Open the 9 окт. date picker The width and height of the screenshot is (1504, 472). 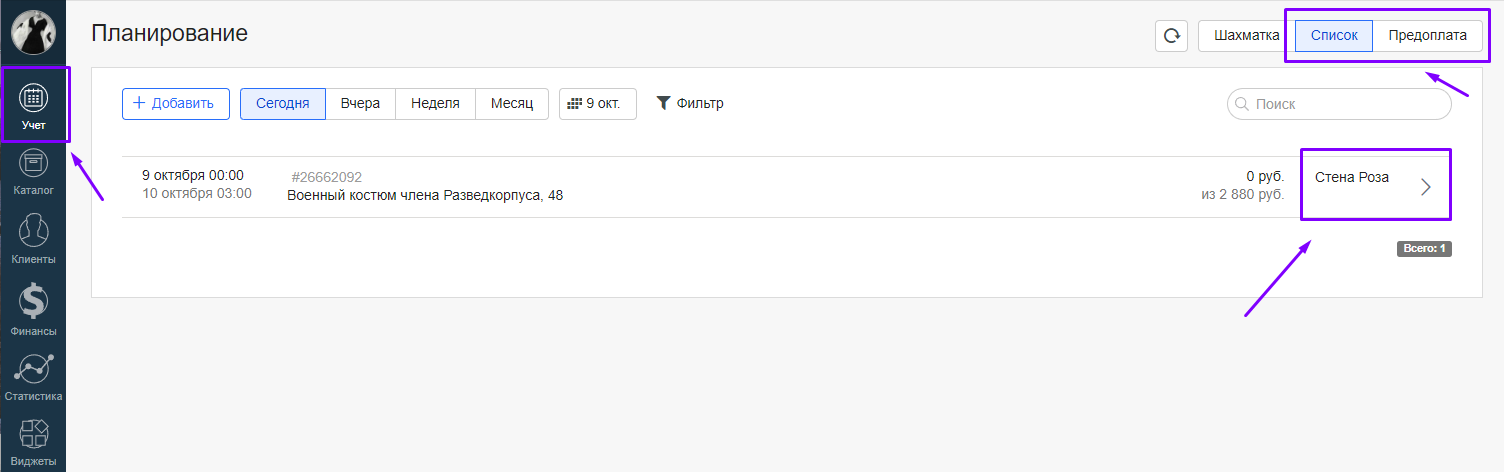[x=597, y=104]
